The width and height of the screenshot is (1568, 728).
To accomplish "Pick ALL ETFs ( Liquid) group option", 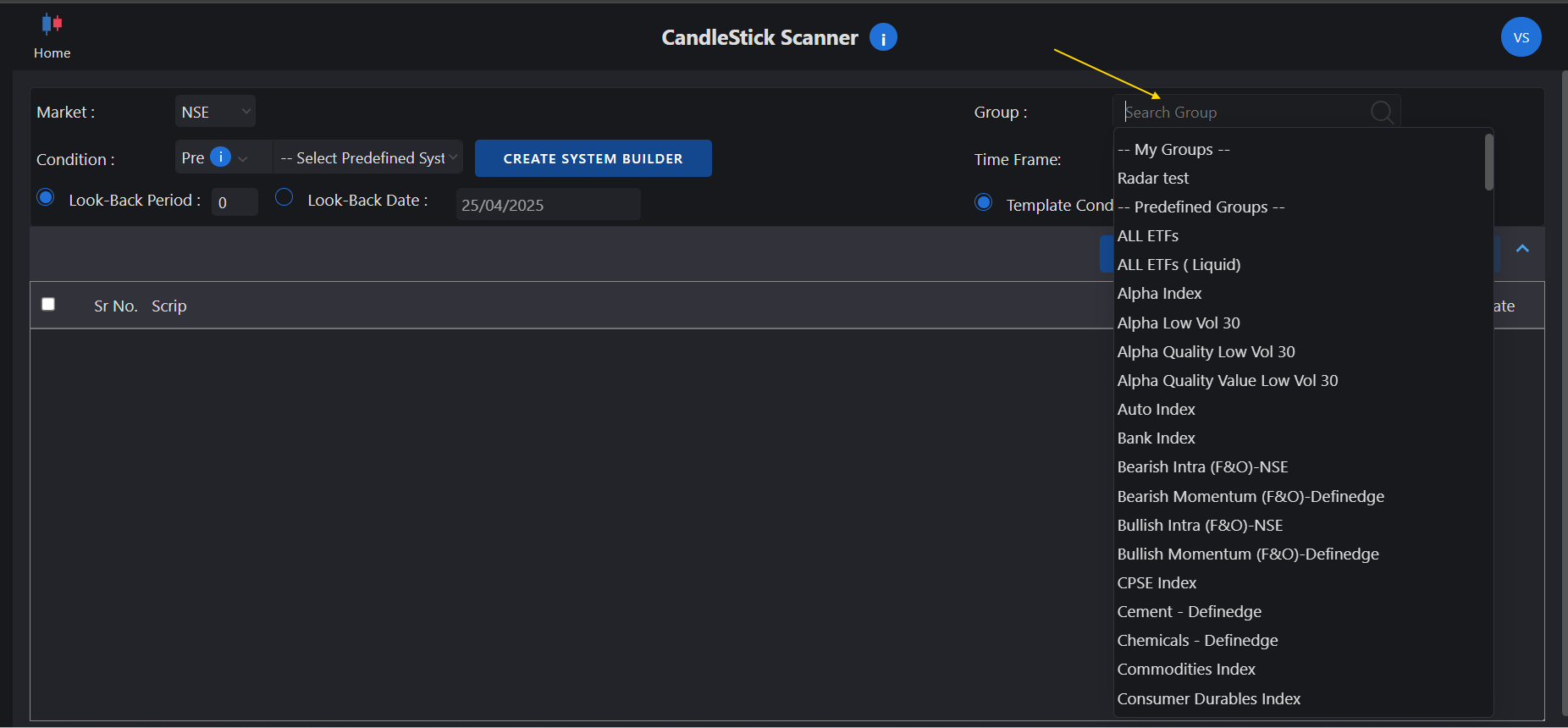I will pos(1179,265).
